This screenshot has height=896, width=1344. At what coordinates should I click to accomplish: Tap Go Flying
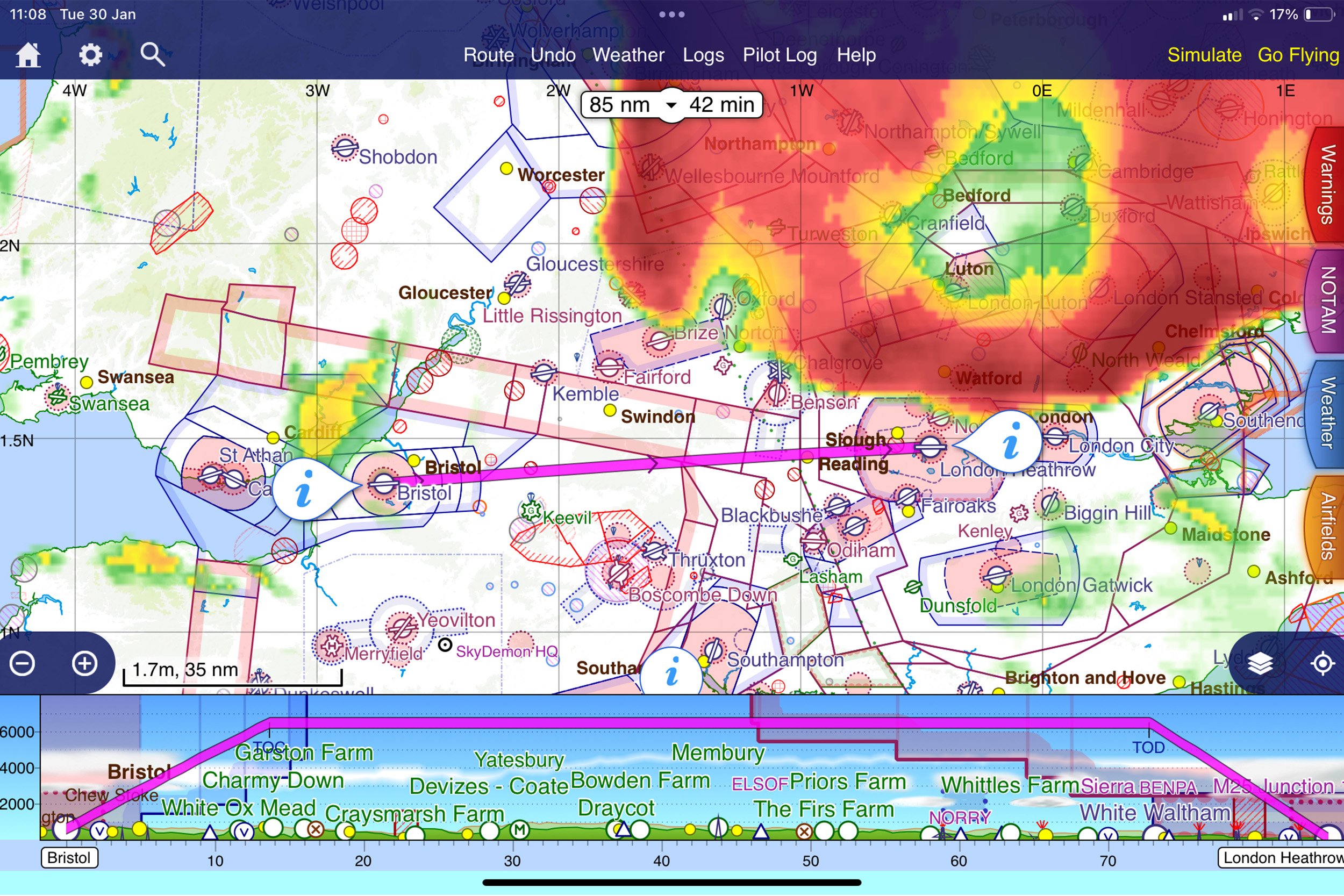click(x=1298, y=55)
